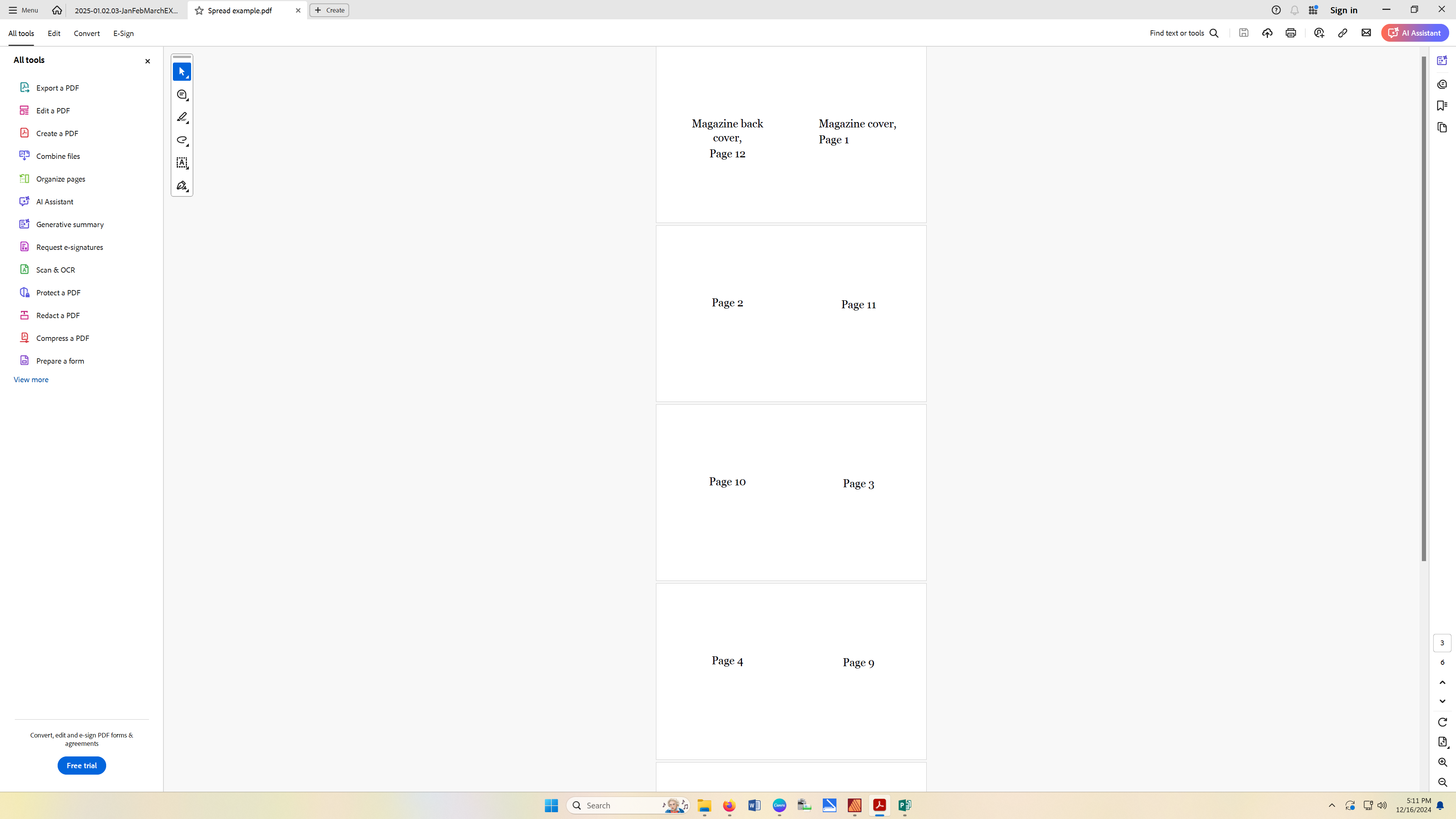Open the Menu hamburger dropdown
Screen dimensions: 1456x819
tap(23, 10)
